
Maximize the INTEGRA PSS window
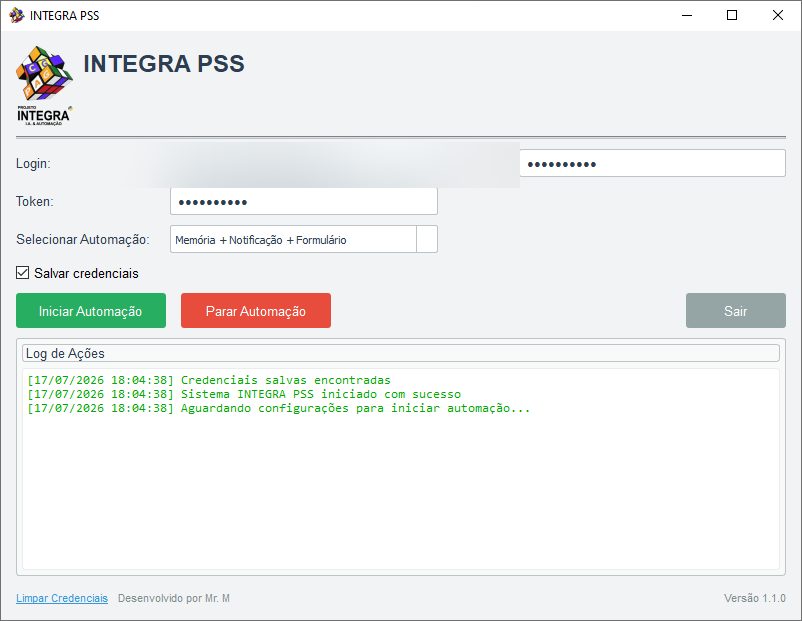[732, 15]
